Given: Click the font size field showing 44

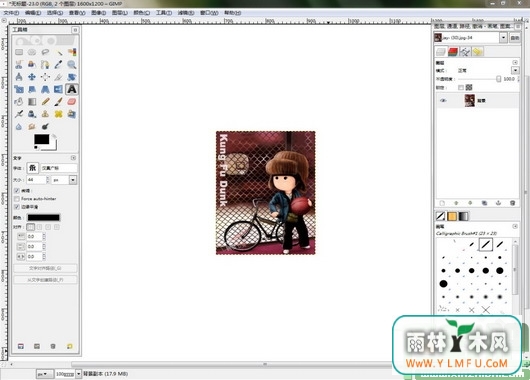Looking at the screenshot, I should 36,180.
